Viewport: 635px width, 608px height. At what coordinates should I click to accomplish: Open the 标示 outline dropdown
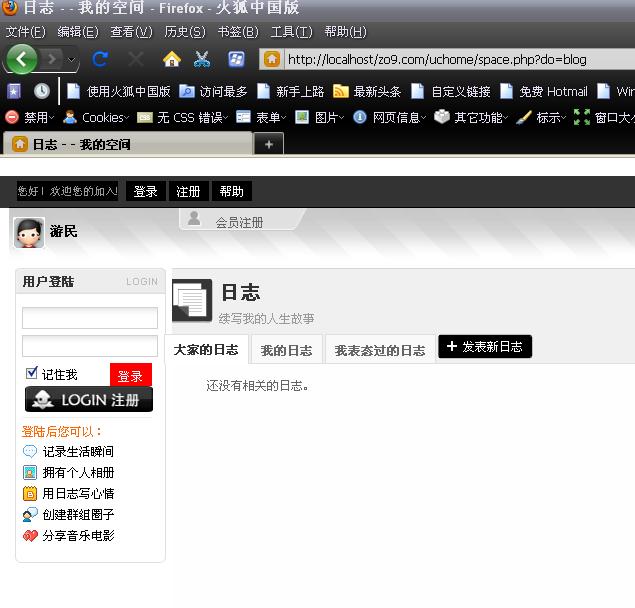pyautogui.click(x=541, y=117)
